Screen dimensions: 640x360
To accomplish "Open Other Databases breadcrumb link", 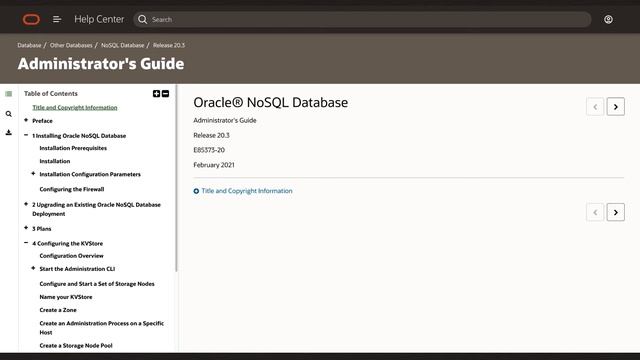I will [71, 45].
